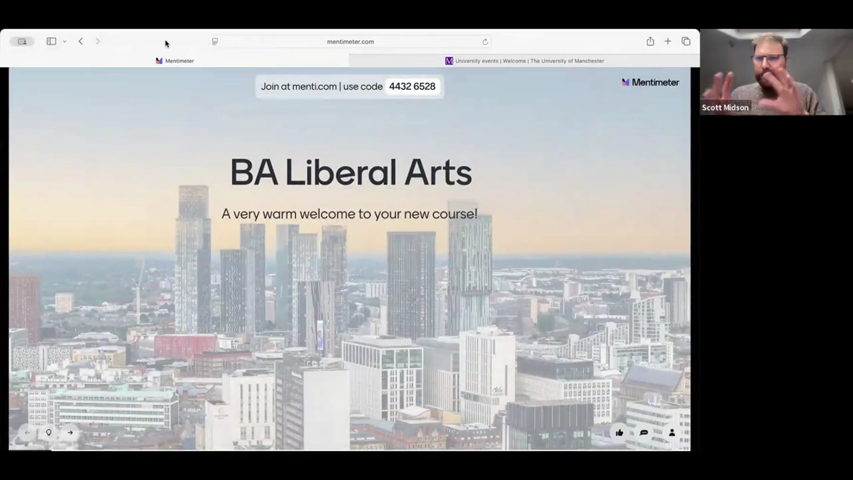The width and height of the screenshot is (853, 480).
Task: Go forward to the next page
Action: pos(98,41)
